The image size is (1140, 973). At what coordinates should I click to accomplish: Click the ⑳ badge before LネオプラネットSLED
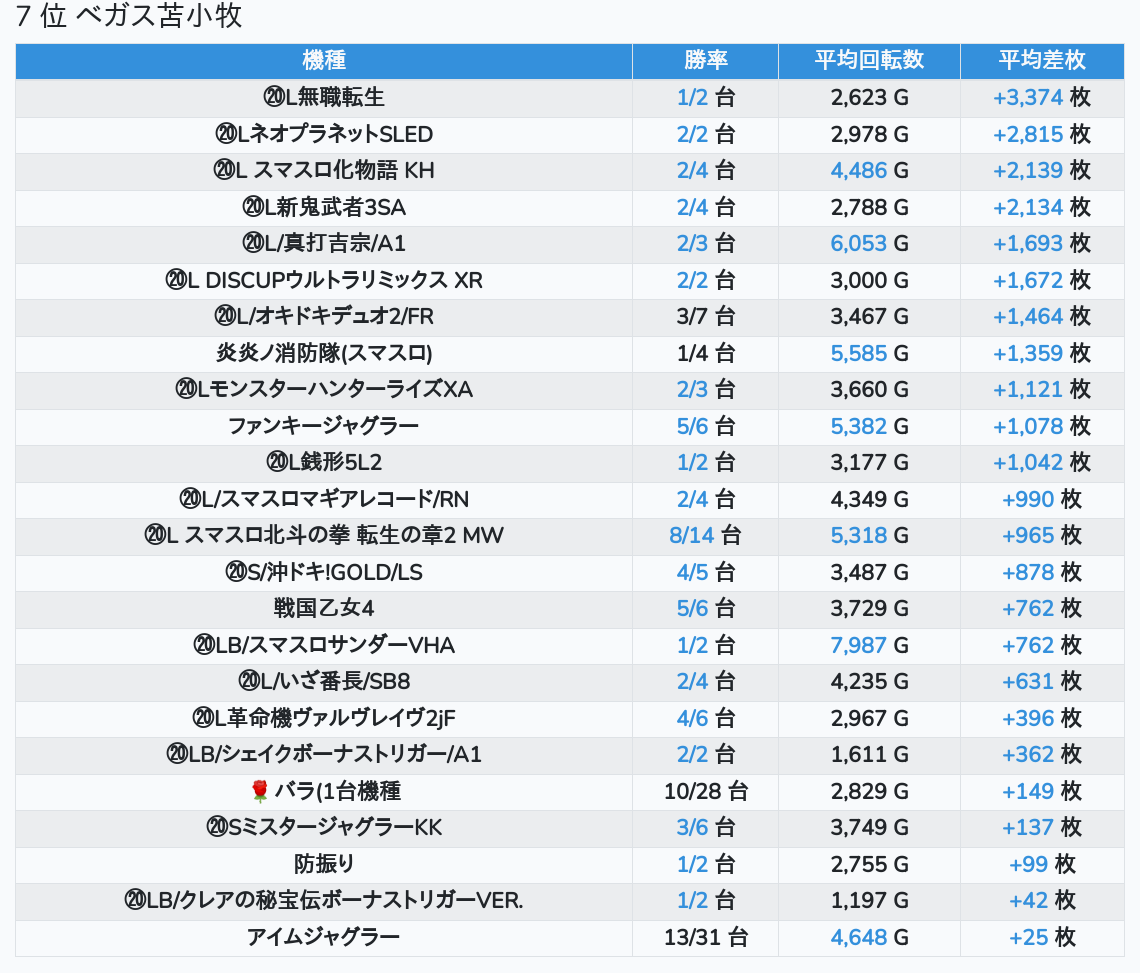point(226,134)
